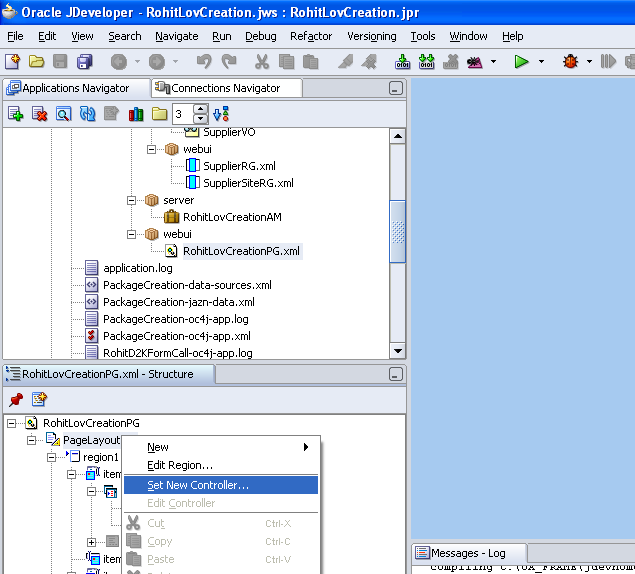The height and width of the screenshot is (574, 635).
Task: Click the green Run arrow icon
Action: click(x=521, y=62)
